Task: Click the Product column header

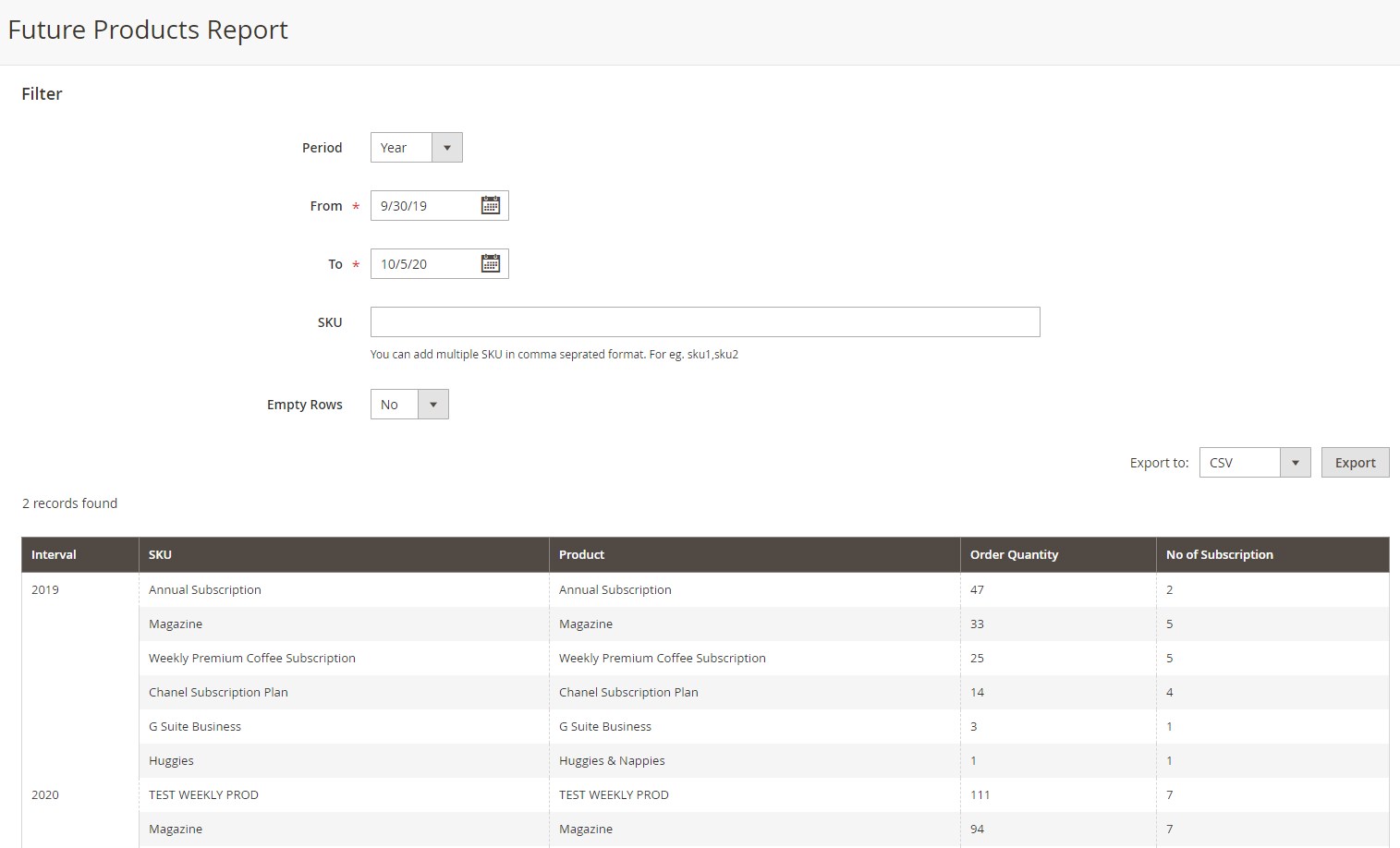Action: coord(581,555)
